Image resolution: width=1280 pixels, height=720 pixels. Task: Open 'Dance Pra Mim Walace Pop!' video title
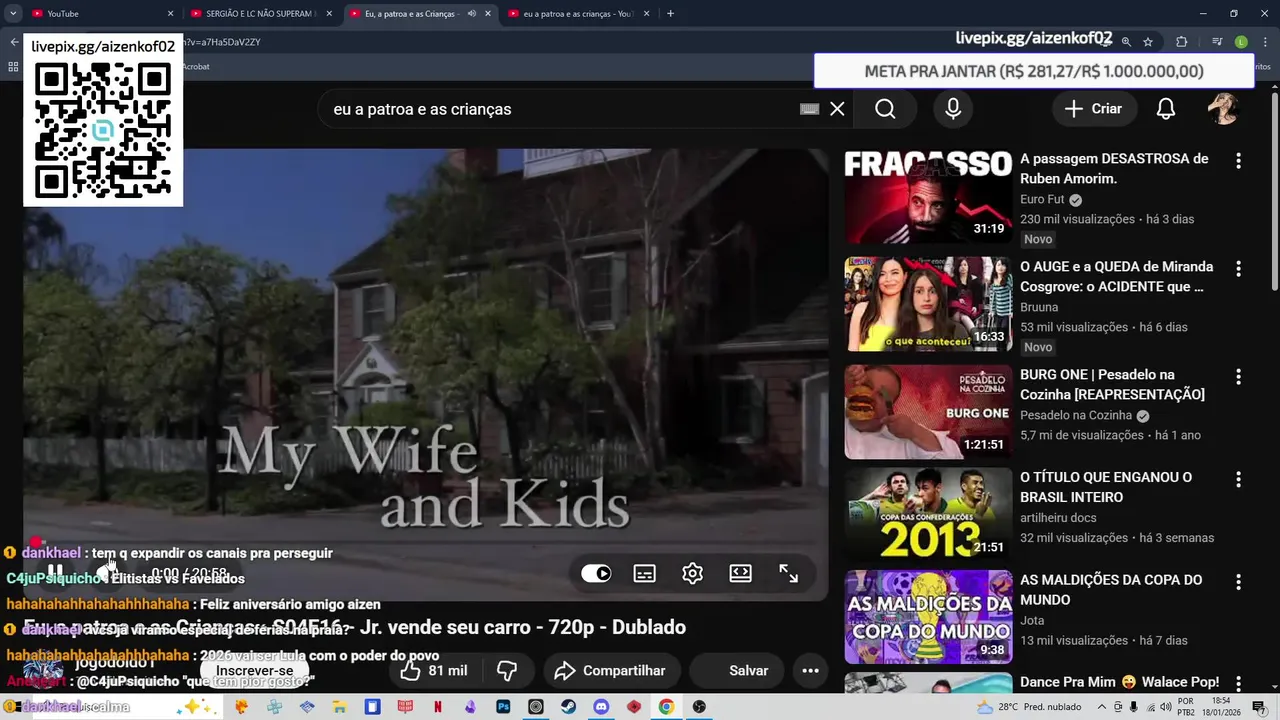click(1119, 682)
